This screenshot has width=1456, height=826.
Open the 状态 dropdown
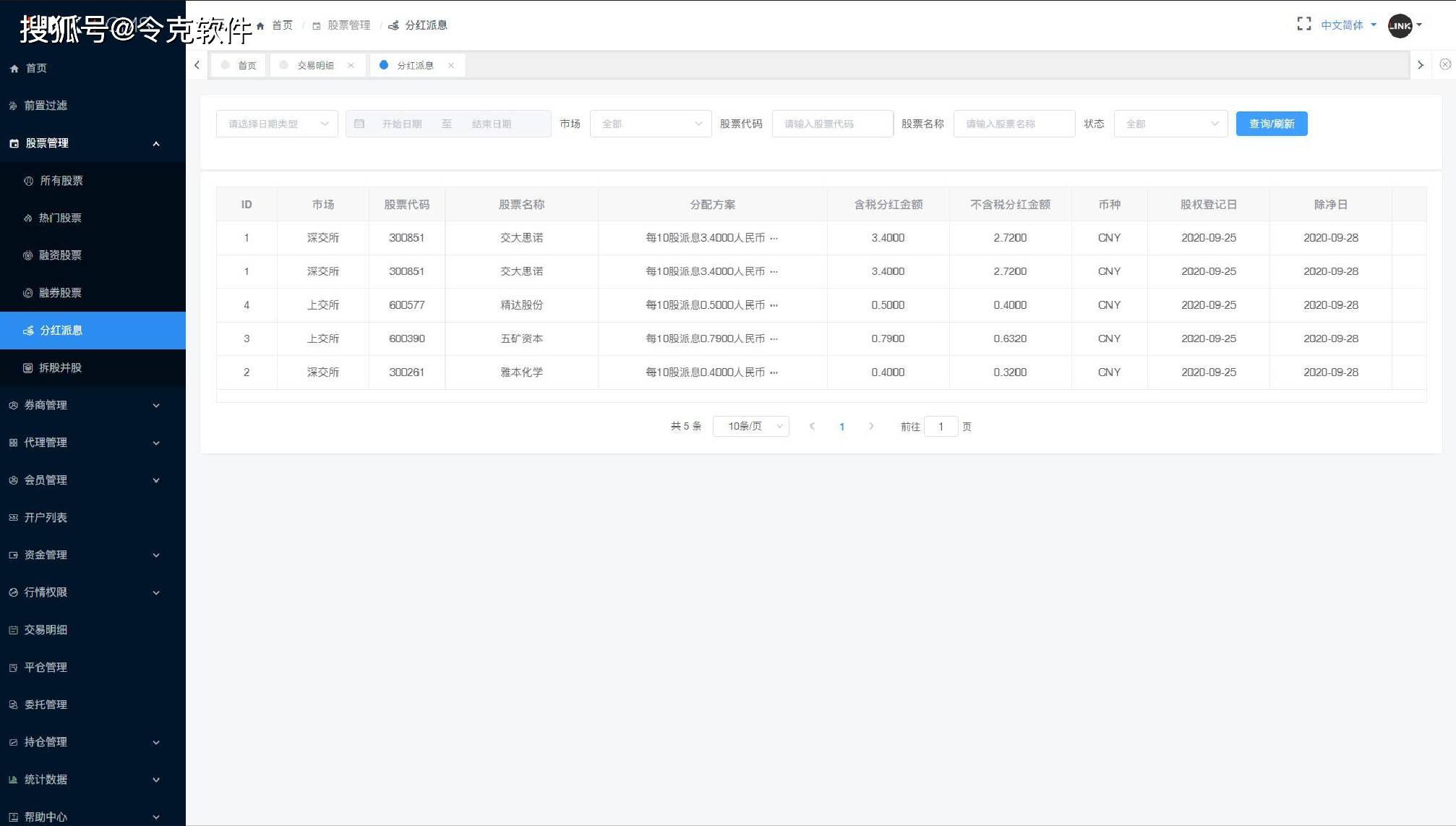(1170, 124)
